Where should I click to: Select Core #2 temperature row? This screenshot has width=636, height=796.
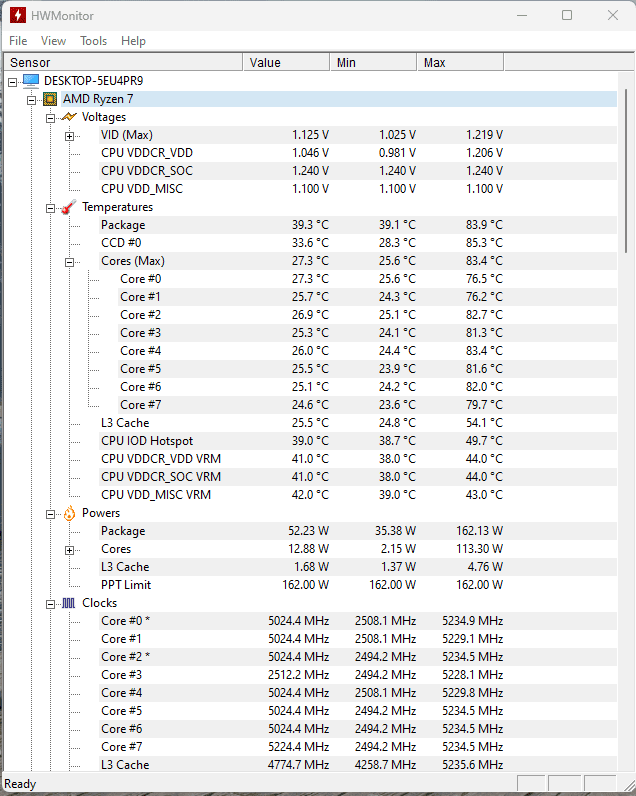click(x=367, y=315)
